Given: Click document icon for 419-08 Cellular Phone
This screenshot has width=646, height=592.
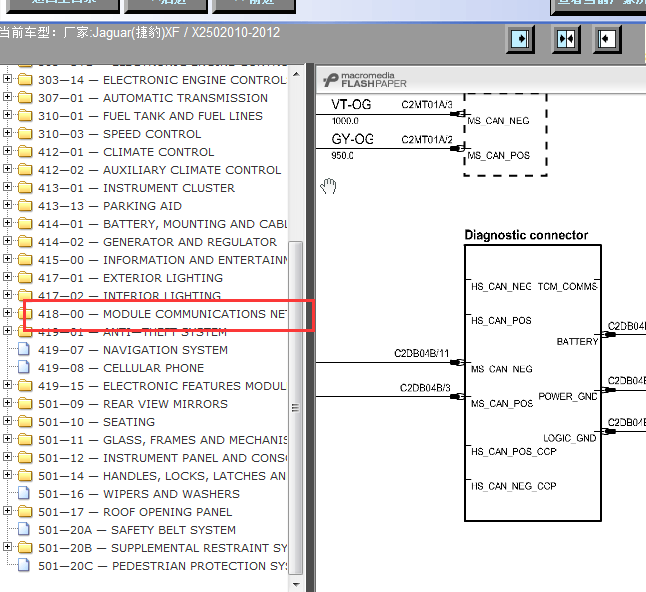Looking at the screenshot, I should point(24,367).
